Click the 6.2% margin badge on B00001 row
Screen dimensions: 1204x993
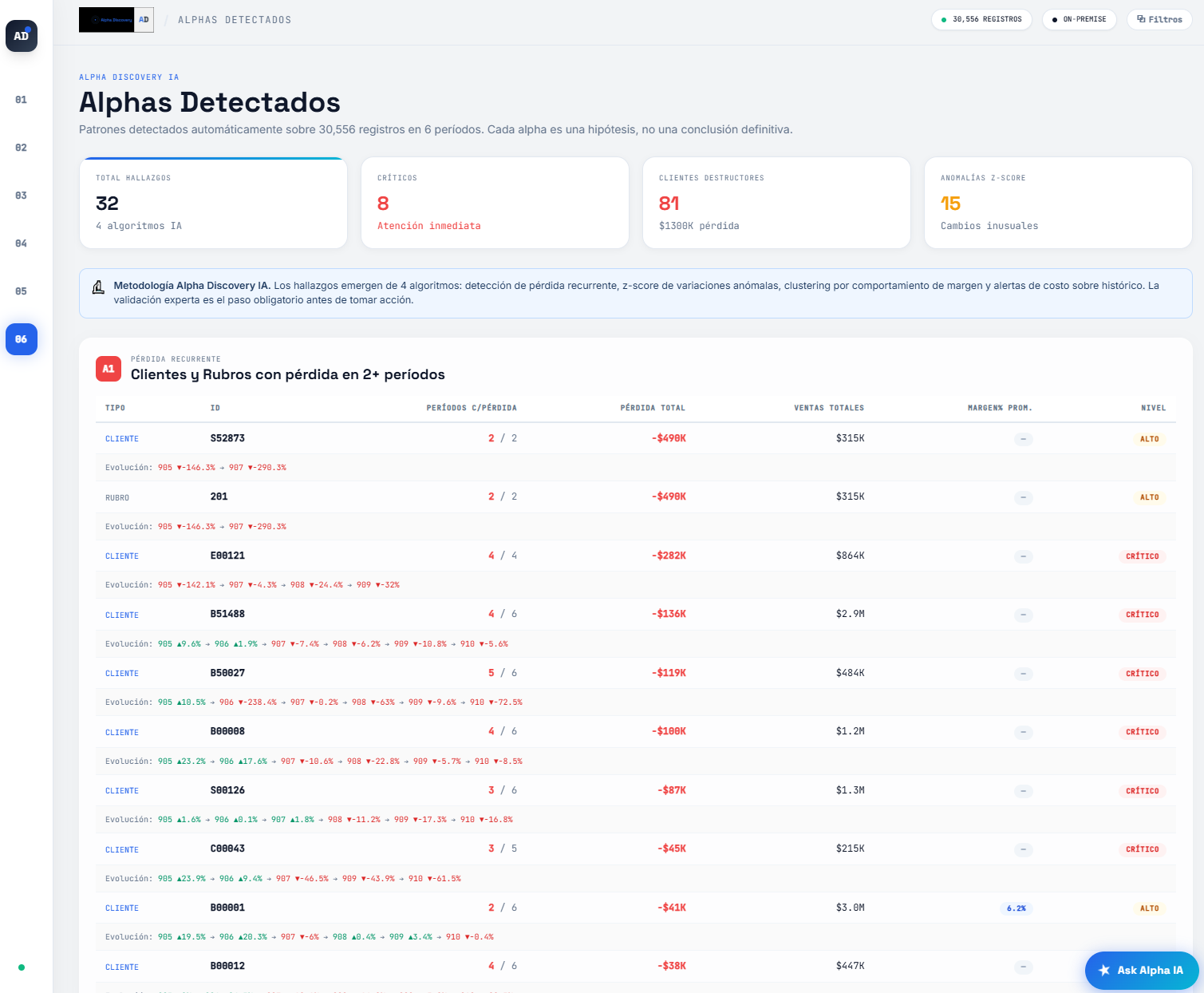(1016, 908)
